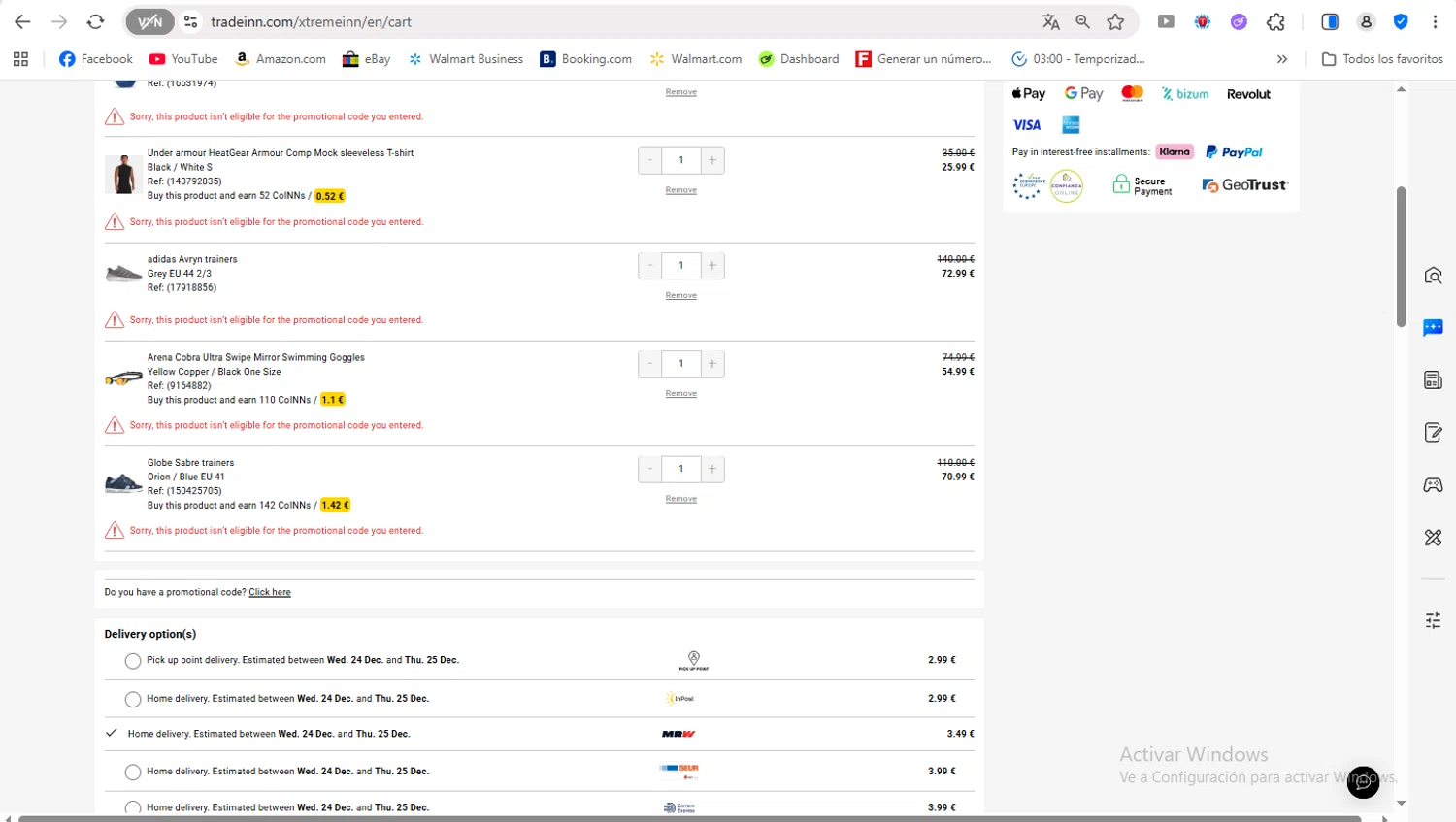Click the Google Pay logo

point(1083,94)
